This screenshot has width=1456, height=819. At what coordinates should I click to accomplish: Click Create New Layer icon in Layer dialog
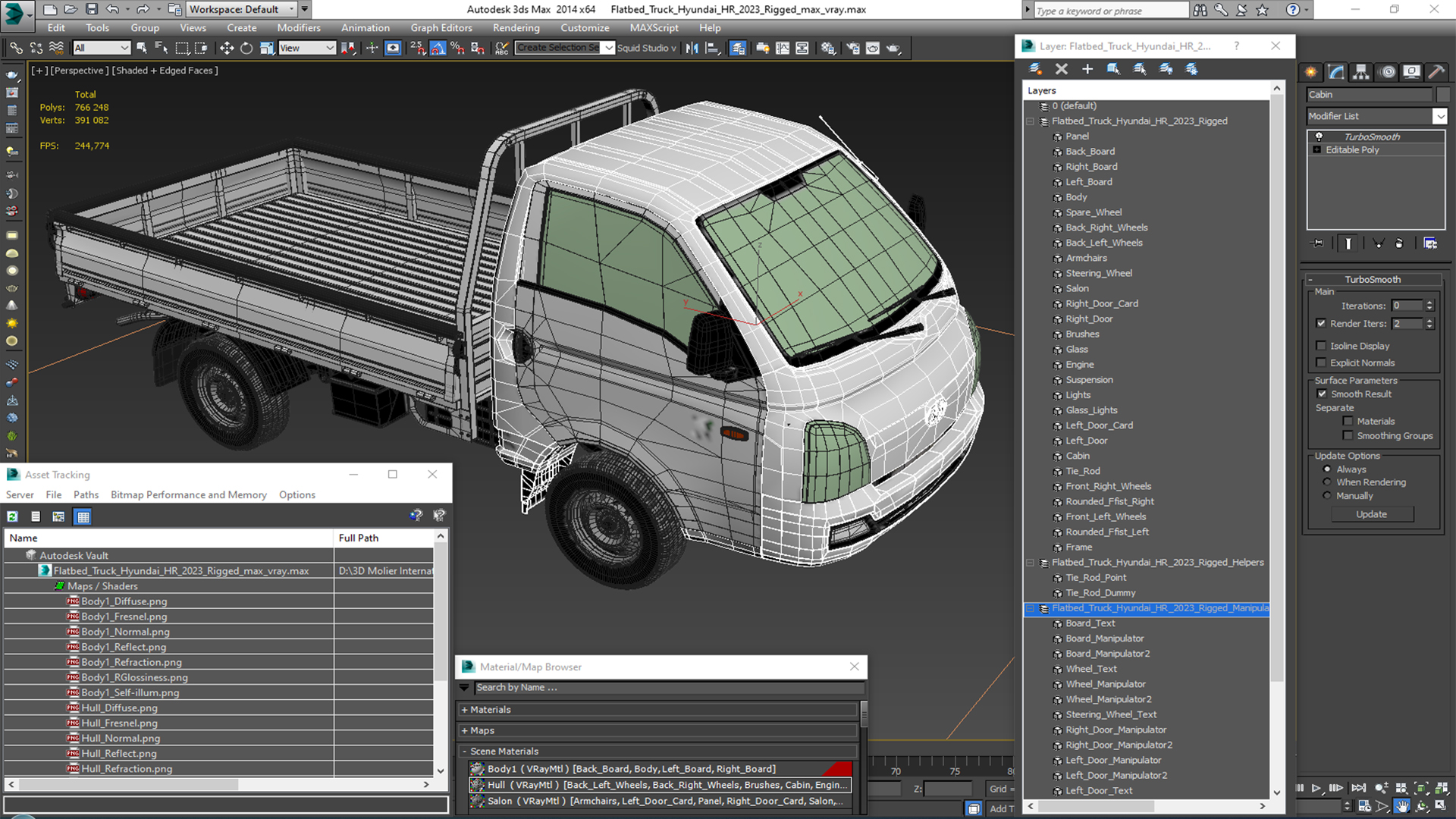tap(1035, 69)
